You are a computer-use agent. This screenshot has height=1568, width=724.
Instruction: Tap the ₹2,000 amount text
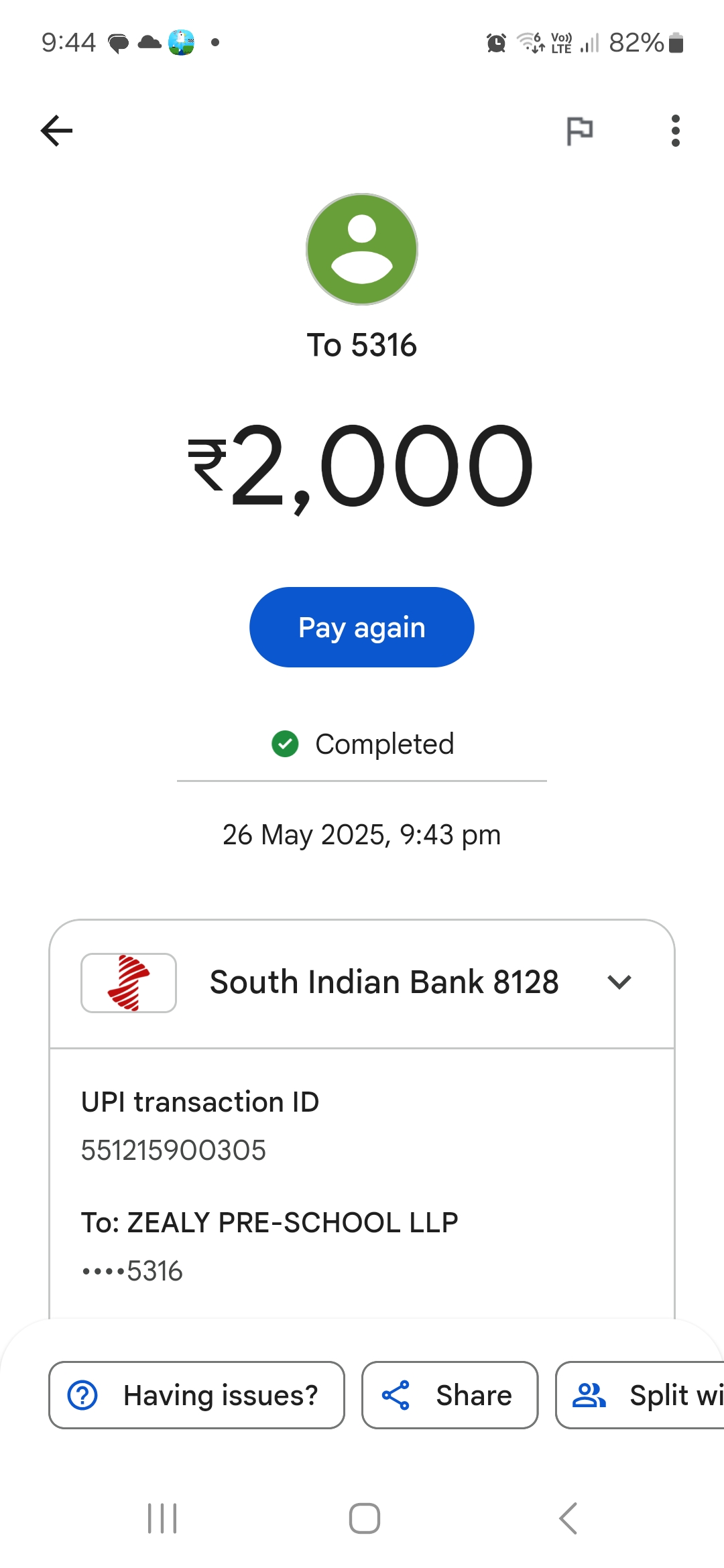pyautogui.click(x=362, y=466)
